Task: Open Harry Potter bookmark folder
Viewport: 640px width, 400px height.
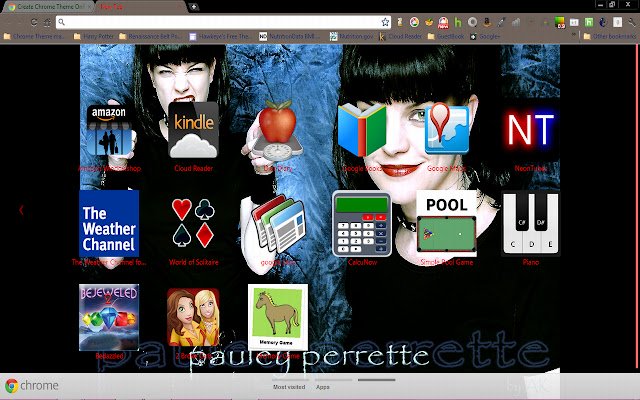Action: (94, 36)
